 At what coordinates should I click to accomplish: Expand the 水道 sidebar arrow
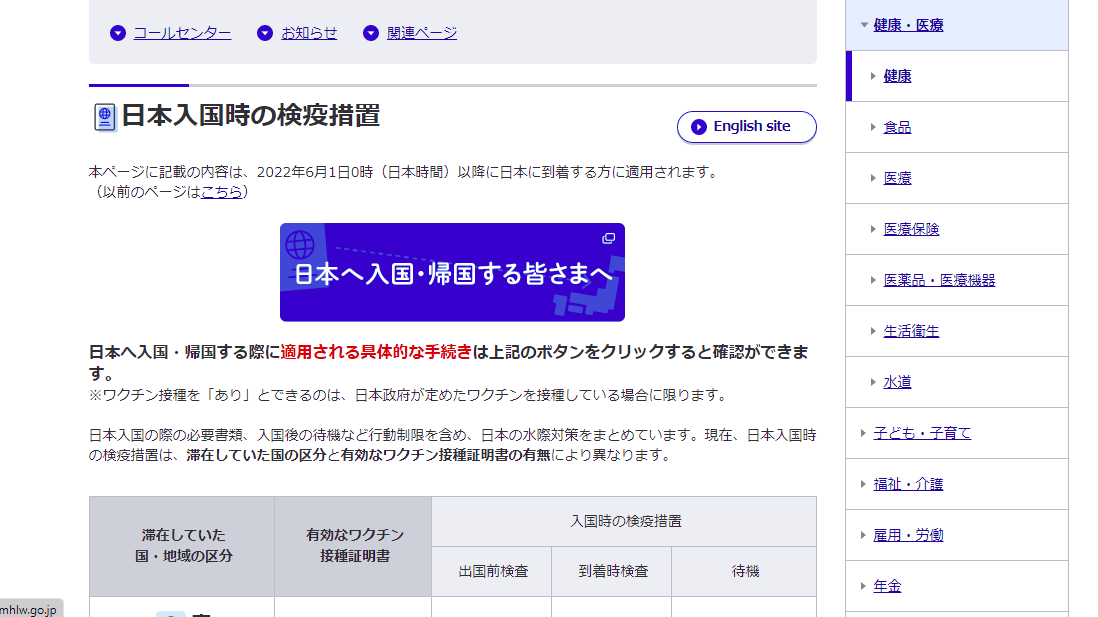873,382
